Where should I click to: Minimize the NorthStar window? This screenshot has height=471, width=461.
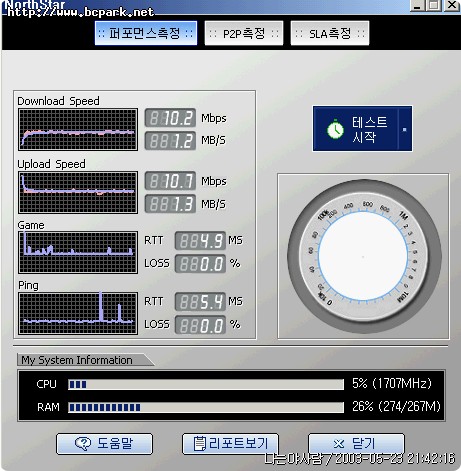pos(417,5)
